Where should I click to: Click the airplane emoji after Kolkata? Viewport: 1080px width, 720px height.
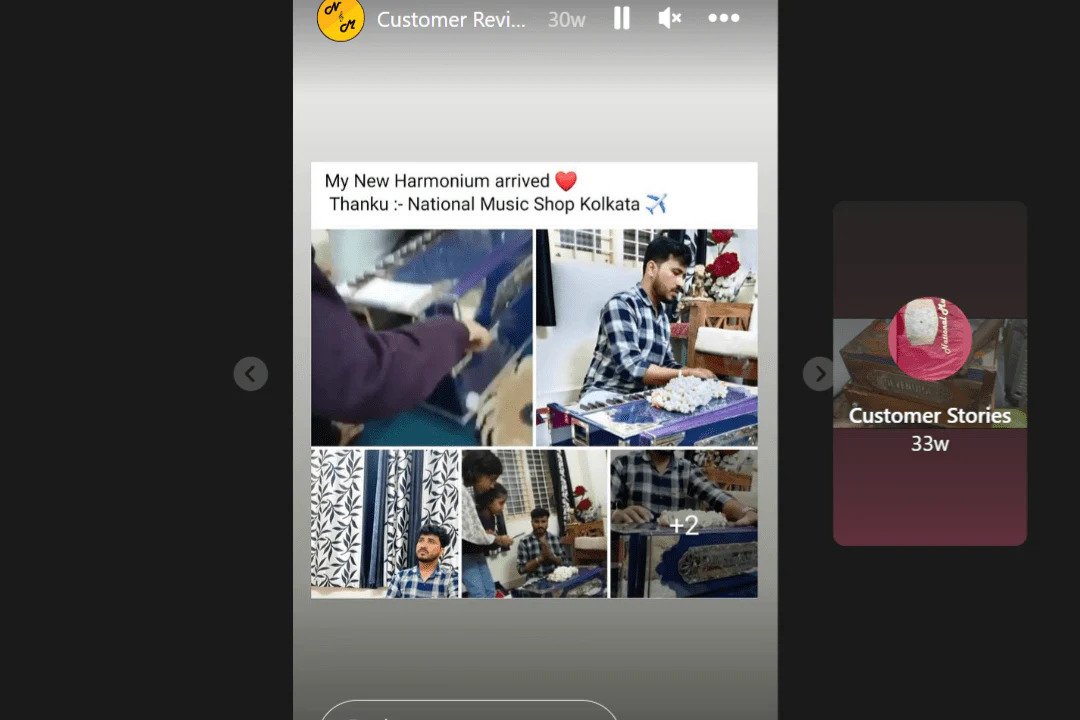coord(656,204)
